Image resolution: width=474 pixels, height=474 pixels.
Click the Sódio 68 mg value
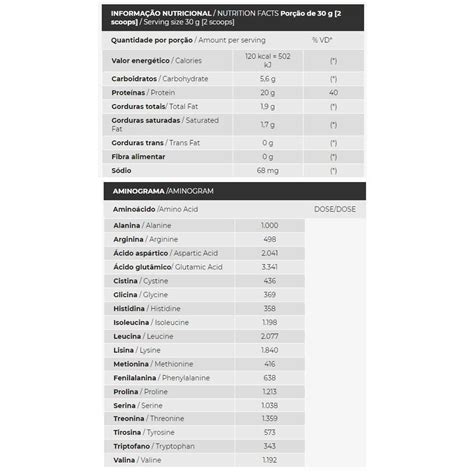[x=268, y=171]
